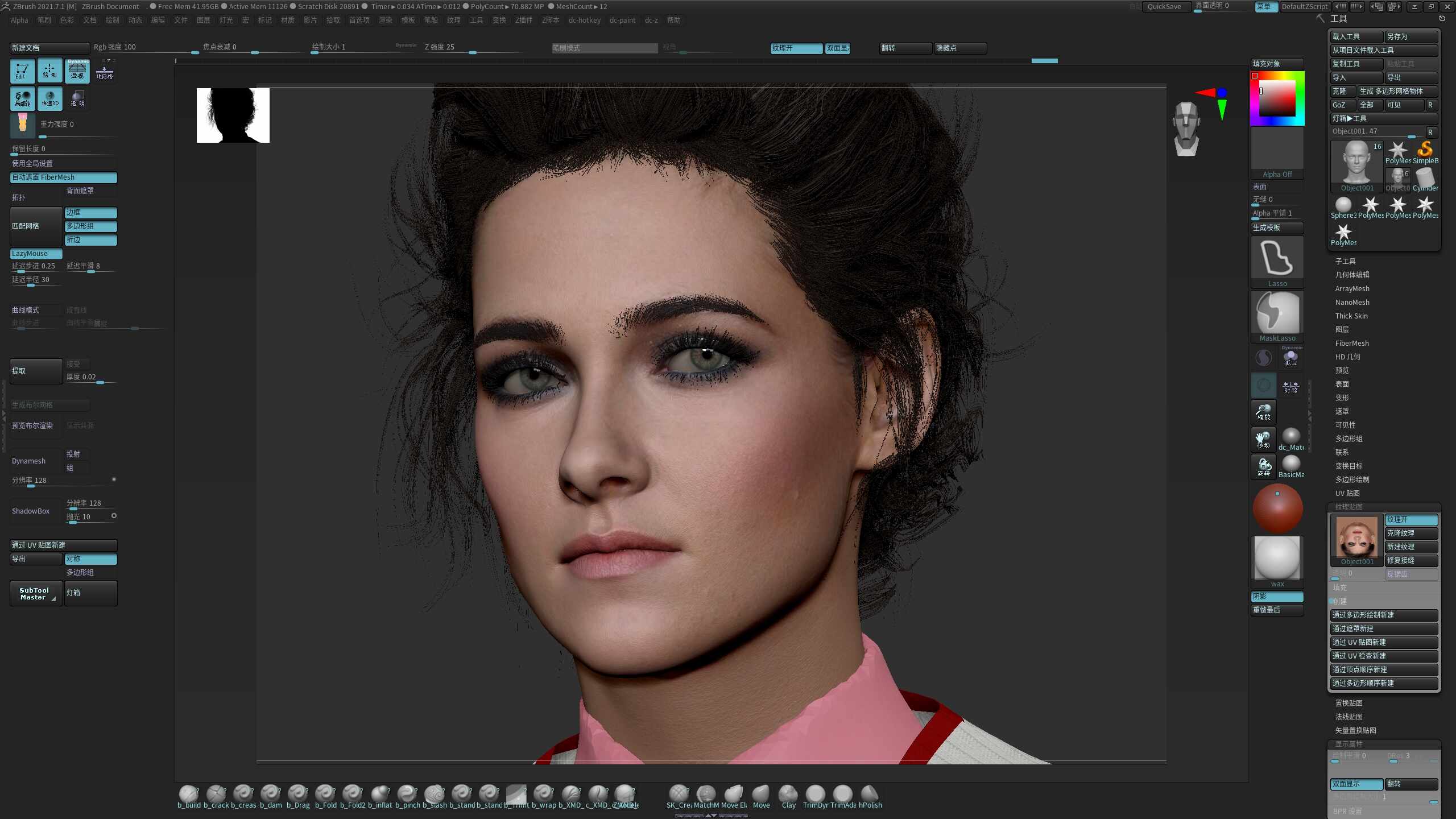The height and width of the screenshot is (819, 1456).
Task: Expand the 几何体编辑 section
Action: [x=1352, y=275]
